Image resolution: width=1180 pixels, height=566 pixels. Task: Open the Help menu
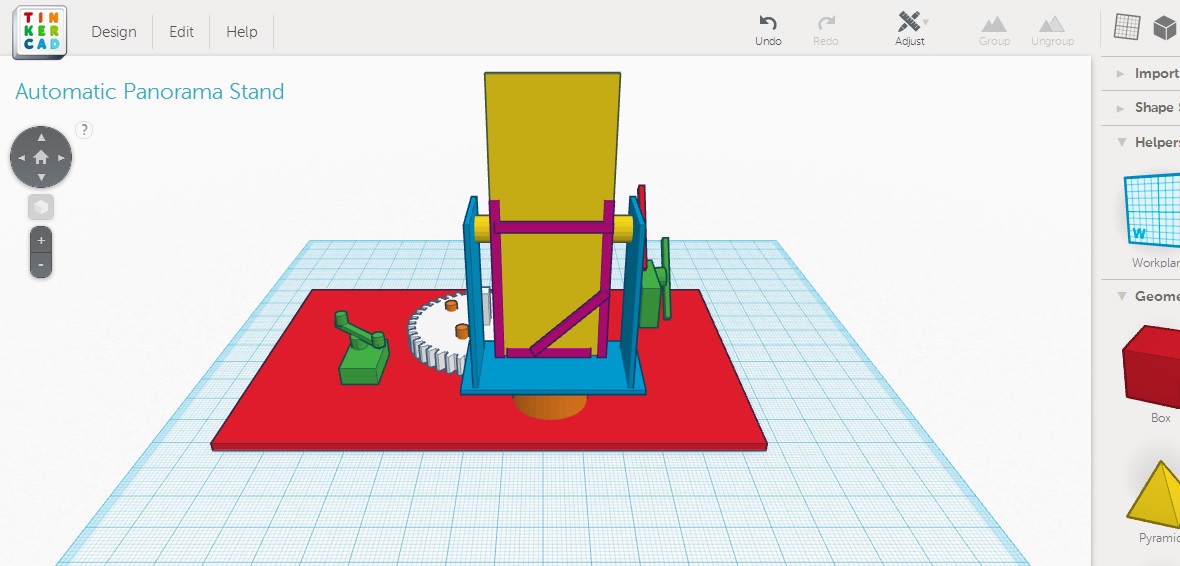(242, 32)
